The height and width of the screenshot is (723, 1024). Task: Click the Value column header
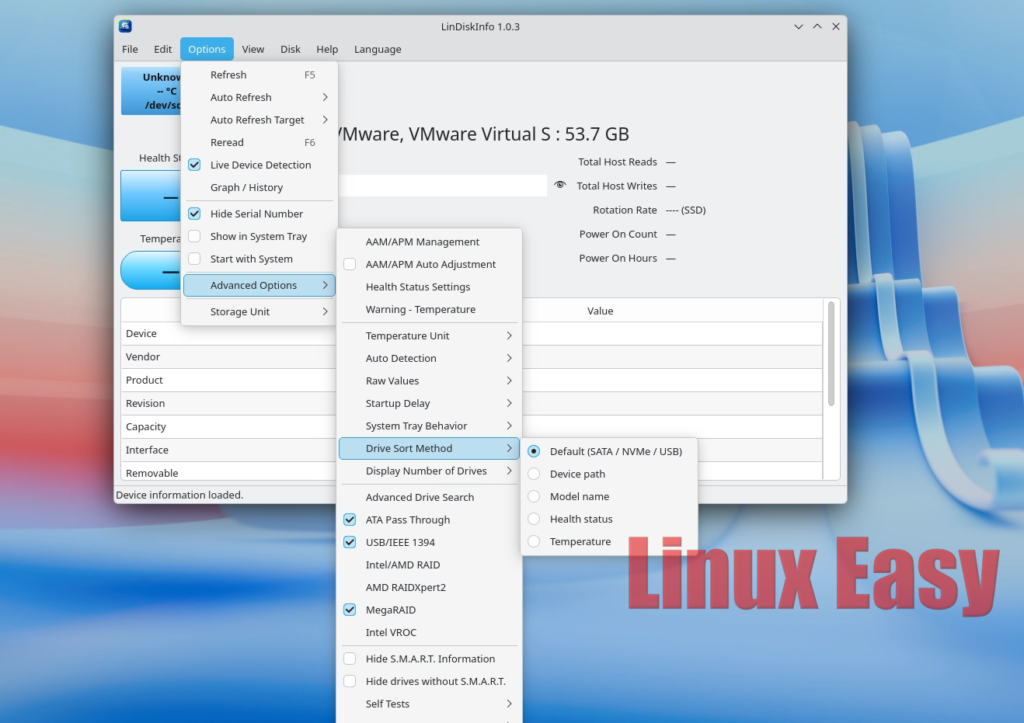600,311
